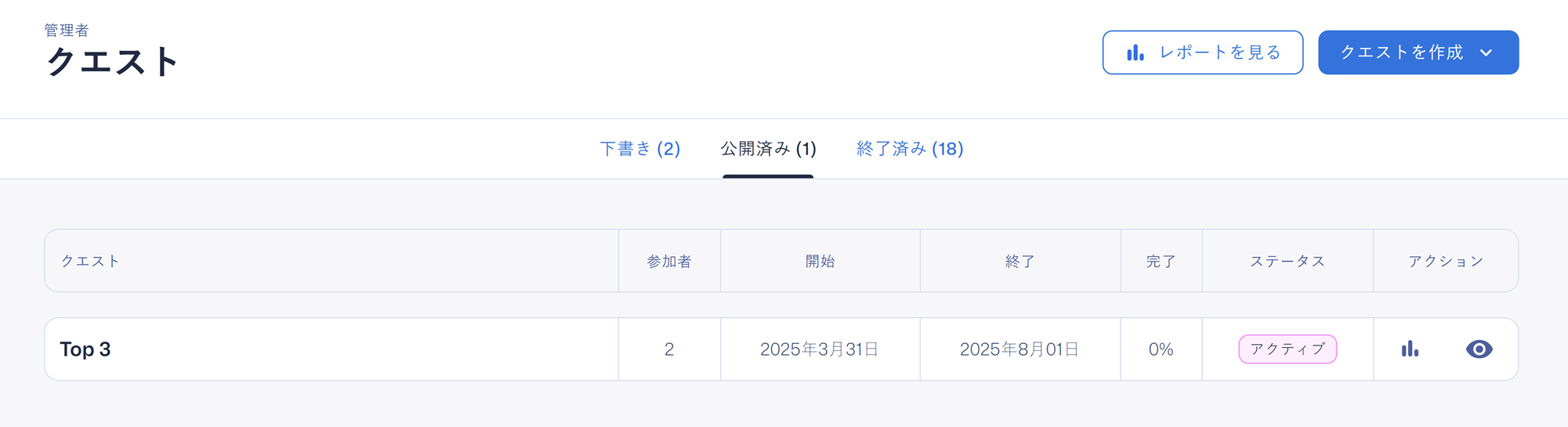Click the 完了 column header
1568x427 pixels.
(x=1161, y=261)
